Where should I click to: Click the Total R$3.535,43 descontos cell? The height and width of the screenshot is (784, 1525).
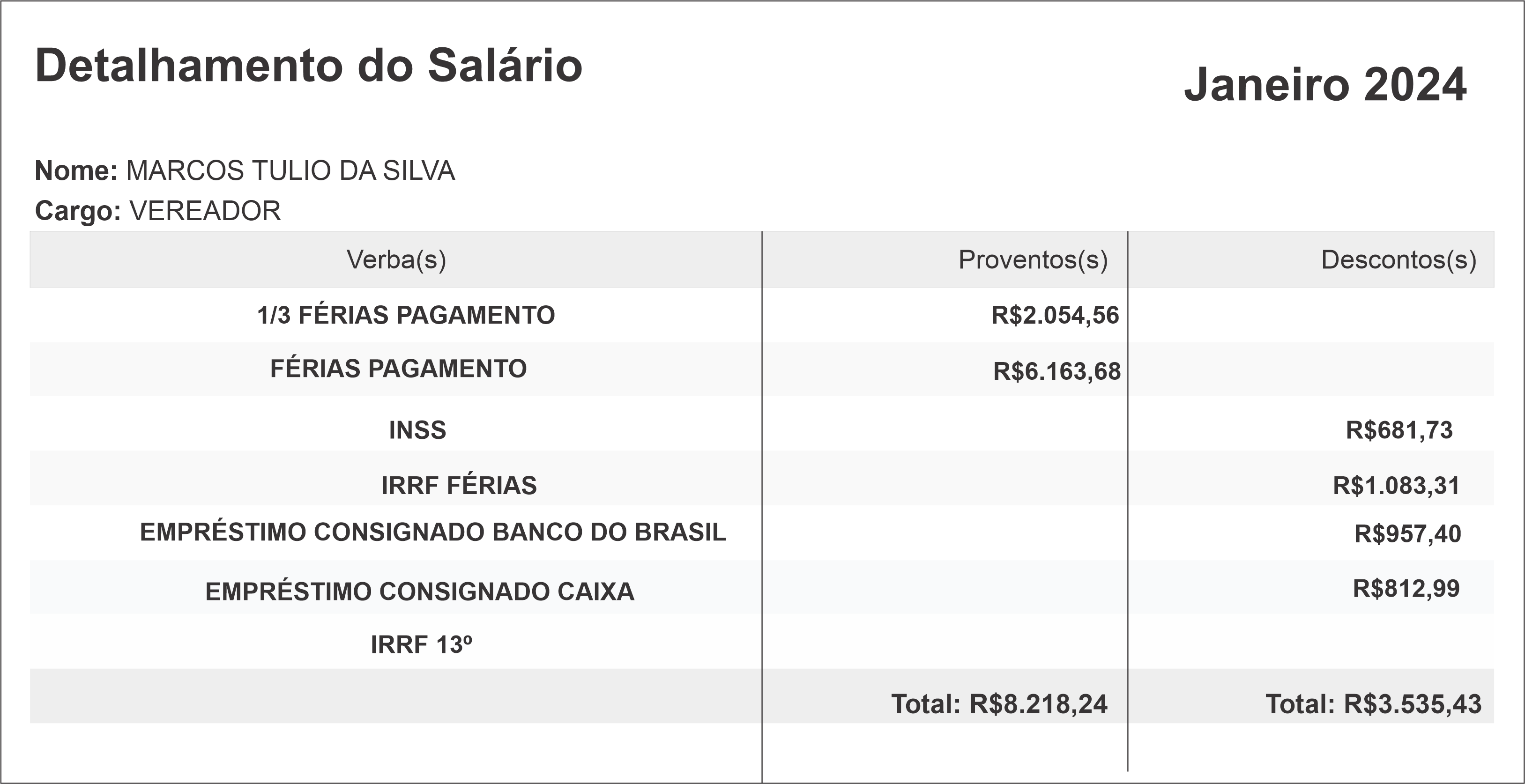tap(1373, 704)
